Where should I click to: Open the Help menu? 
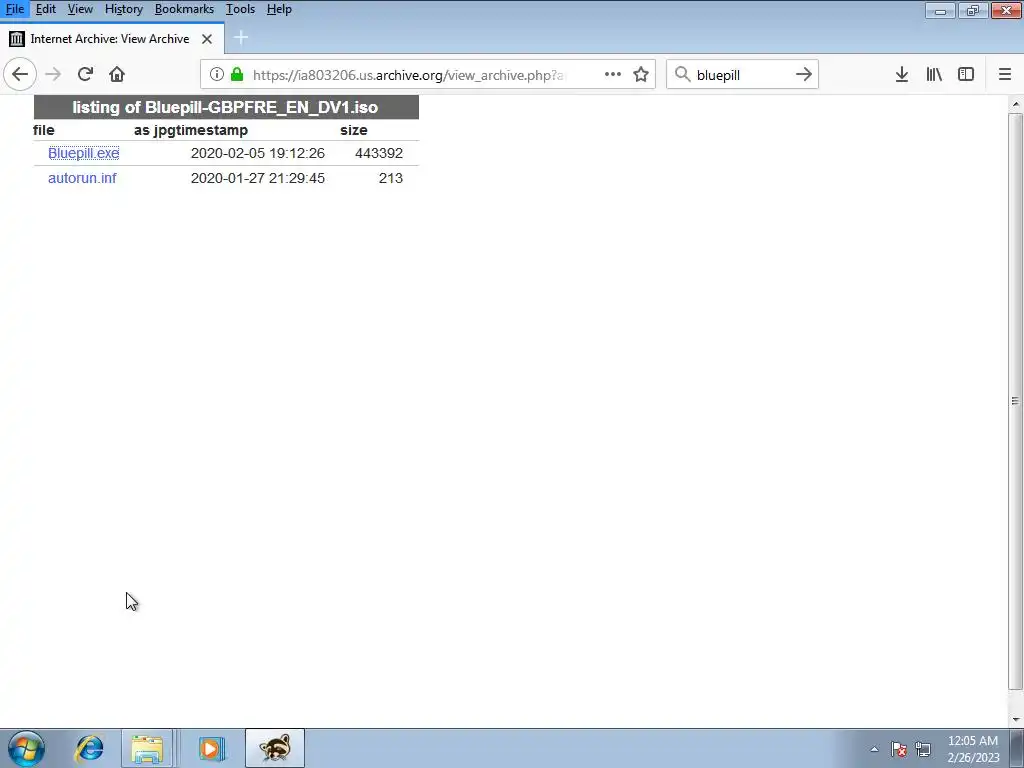pos(279,9)
